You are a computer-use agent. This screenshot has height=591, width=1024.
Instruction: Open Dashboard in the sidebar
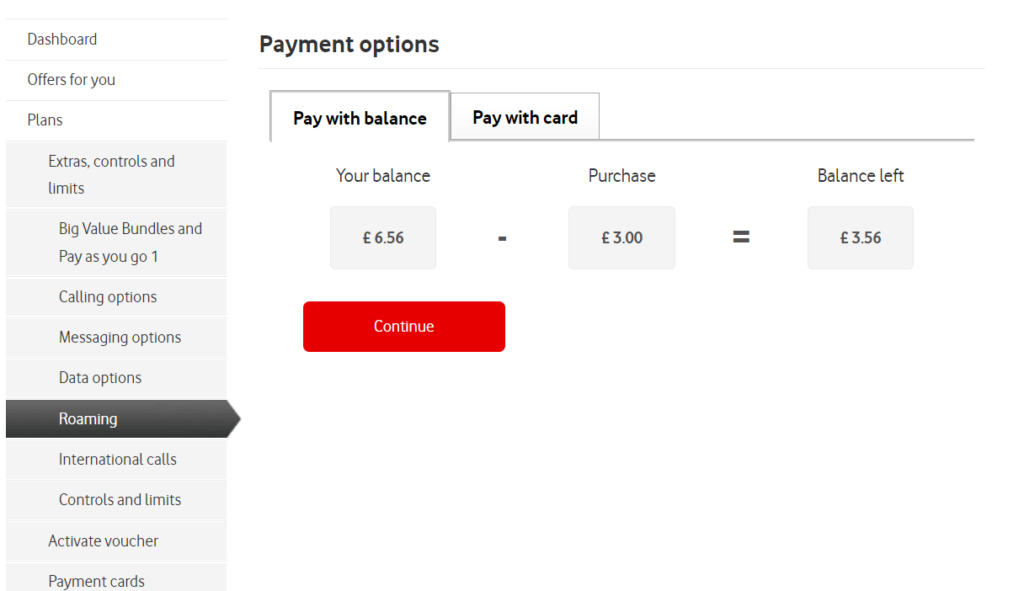pyautogui.click(x=62, y=39)
